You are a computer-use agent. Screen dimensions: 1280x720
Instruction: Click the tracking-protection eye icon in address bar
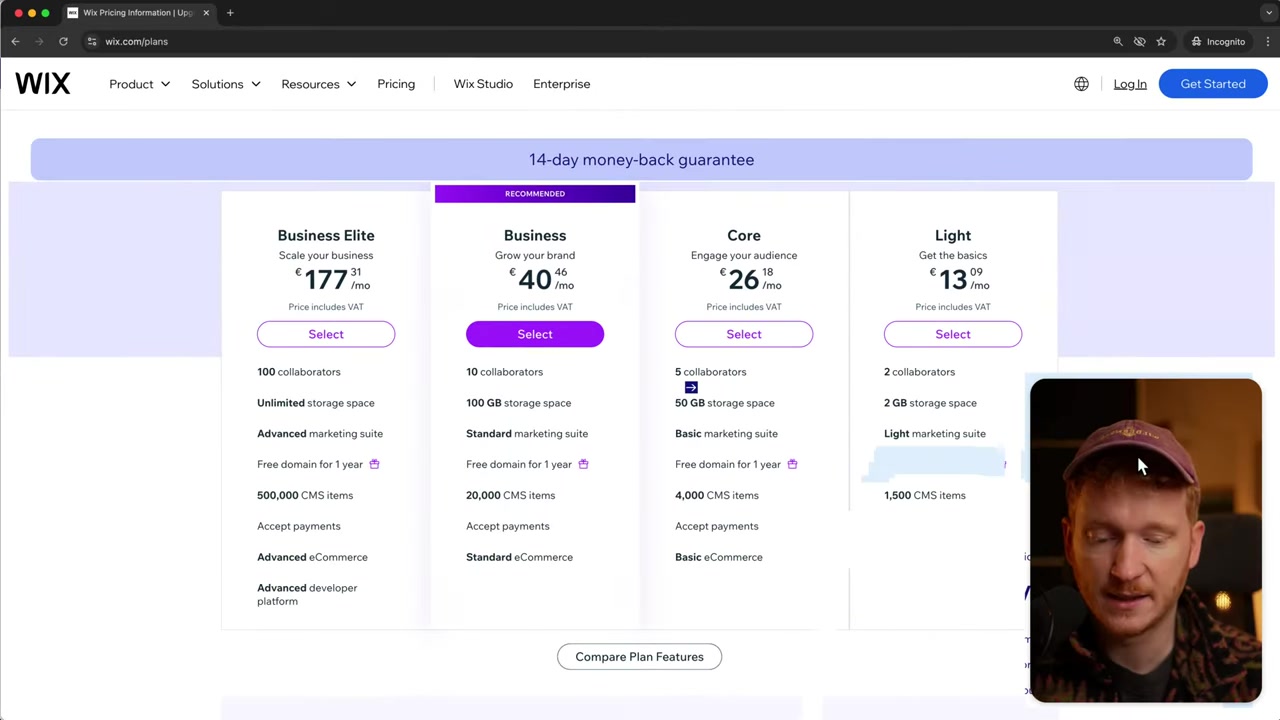pos(1139,42)
